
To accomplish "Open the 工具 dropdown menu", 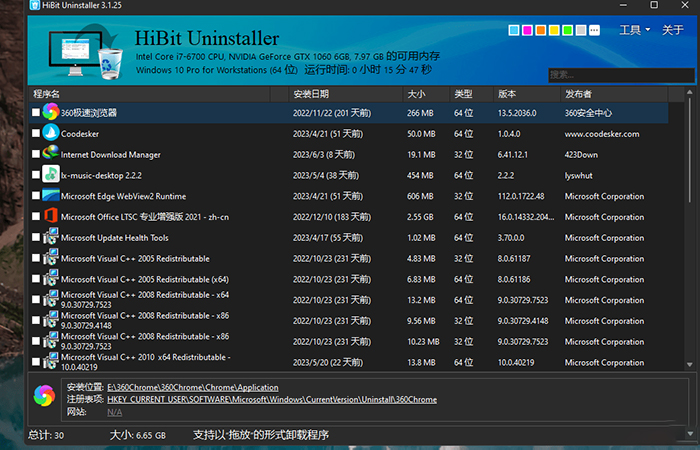I will click(x=634, y=30).
